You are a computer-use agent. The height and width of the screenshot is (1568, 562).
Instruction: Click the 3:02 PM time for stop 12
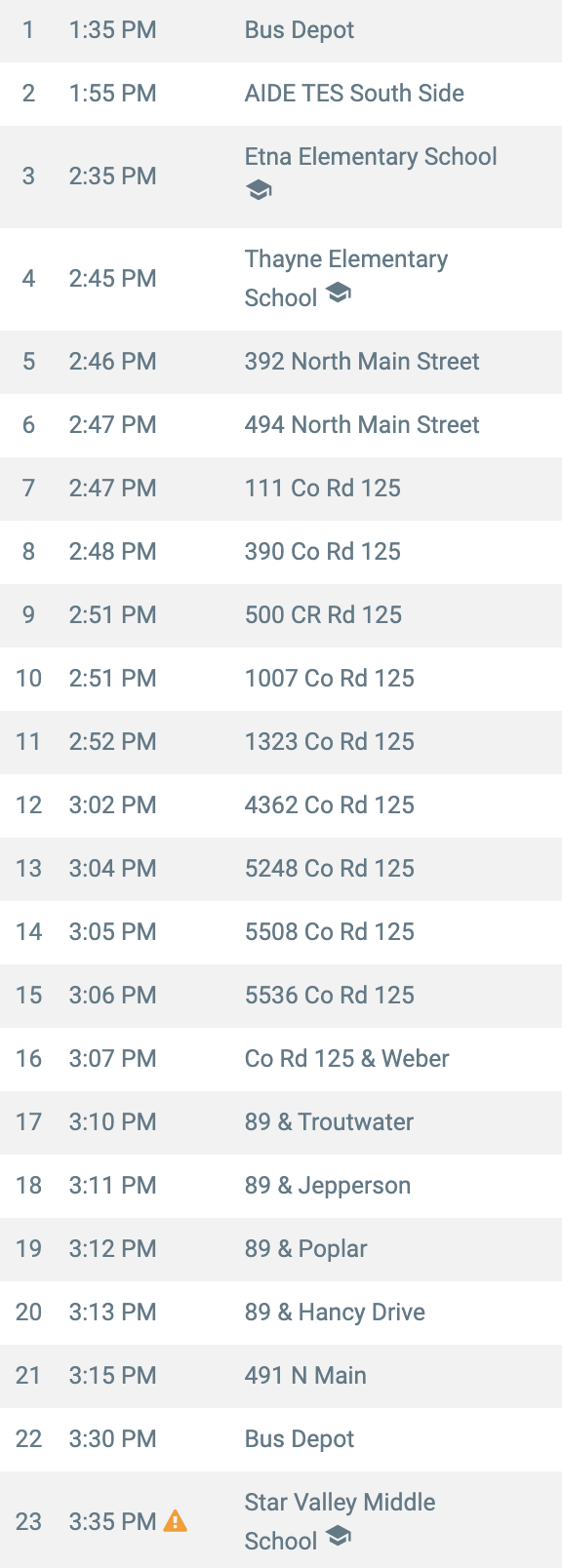112,805
